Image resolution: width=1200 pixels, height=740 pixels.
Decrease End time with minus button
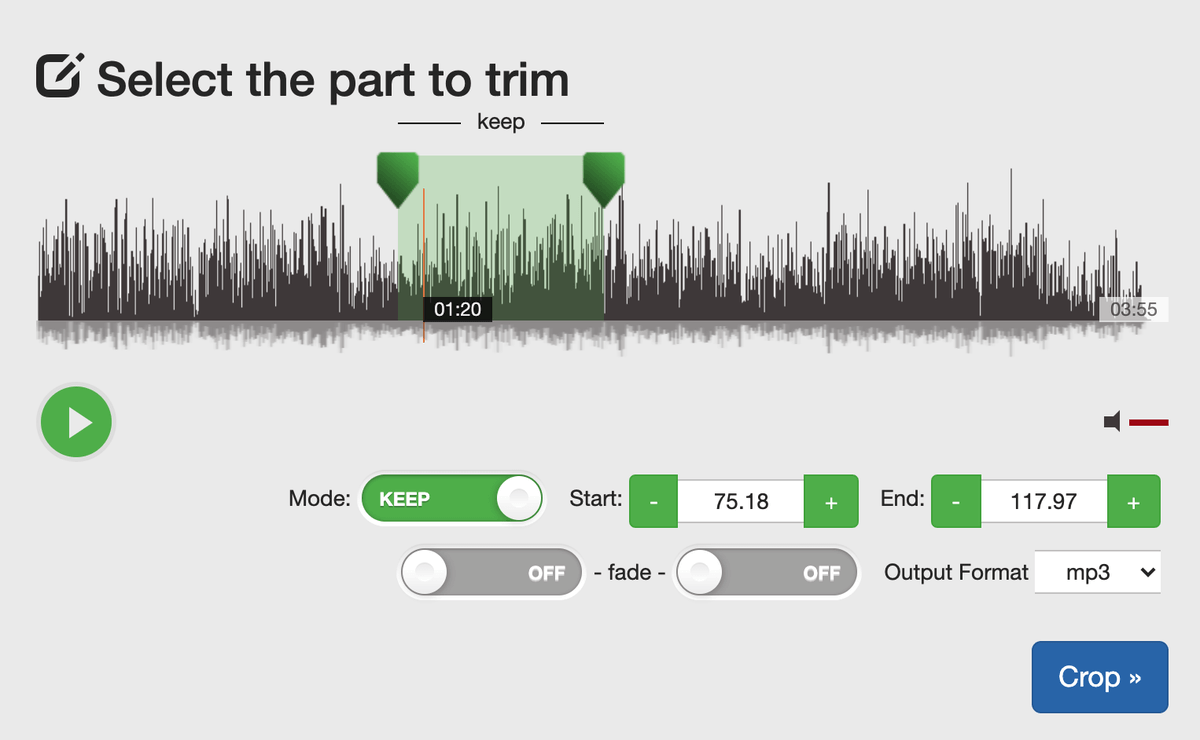point(956,501)
